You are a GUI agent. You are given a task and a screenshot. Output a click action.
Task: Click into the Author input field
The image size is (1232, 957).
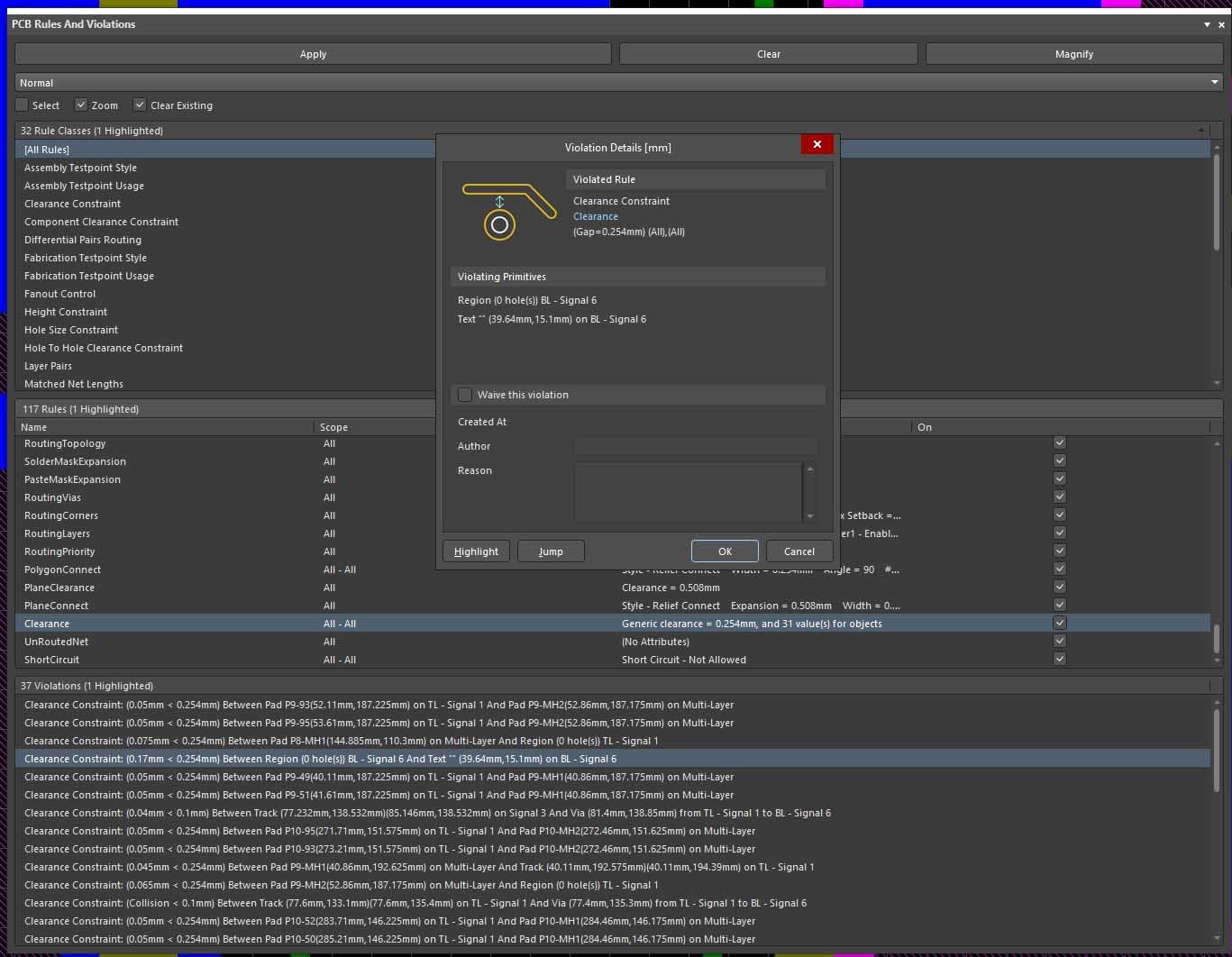click(695, 446)
